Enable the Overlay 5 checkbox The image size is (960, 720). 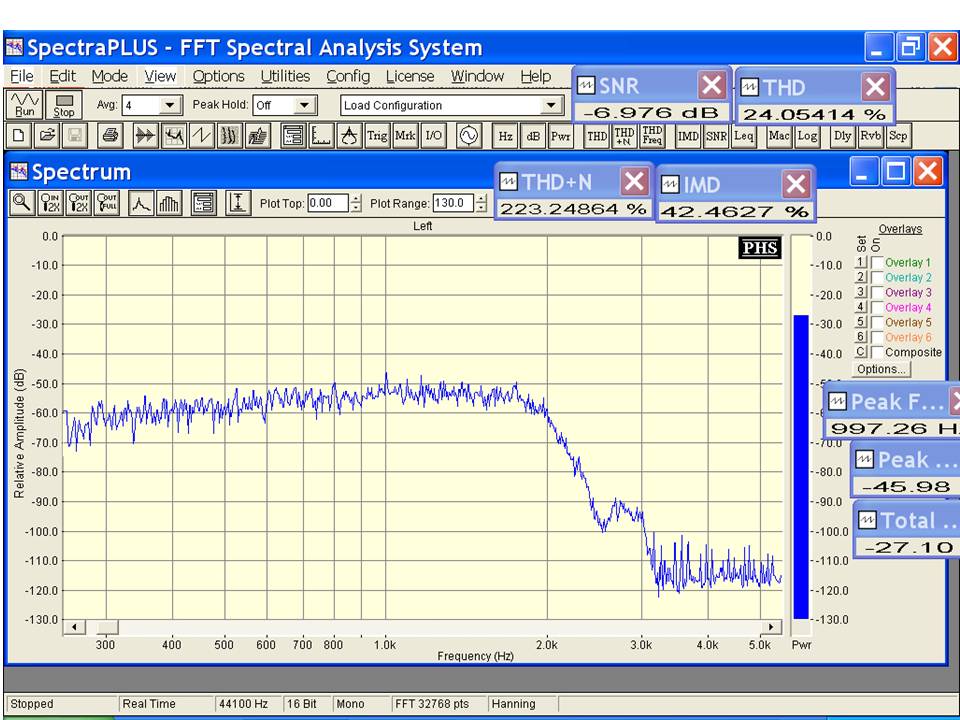(x=877, y=322)
